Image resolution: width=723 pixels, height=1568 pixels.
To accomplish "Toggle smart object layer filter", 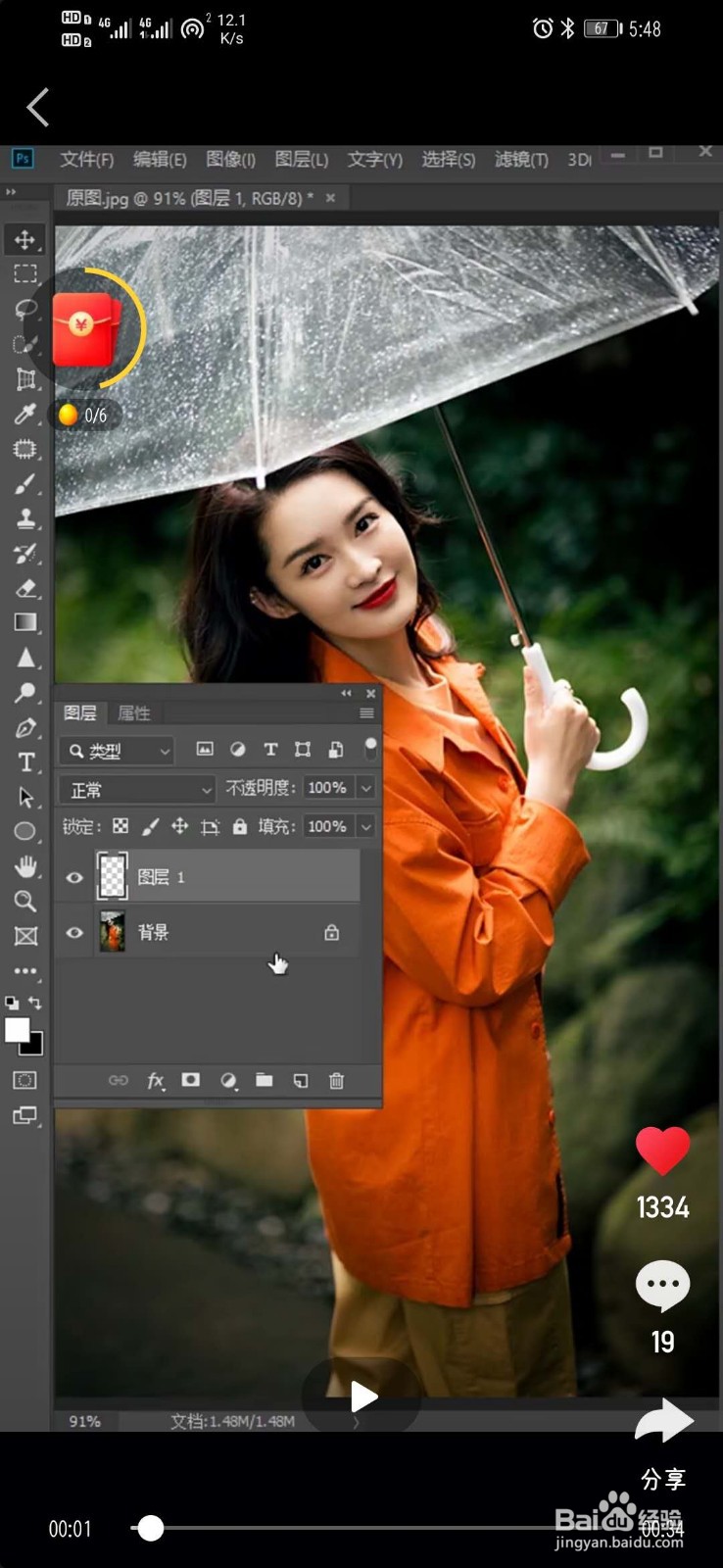I will (x=335, y=750).
